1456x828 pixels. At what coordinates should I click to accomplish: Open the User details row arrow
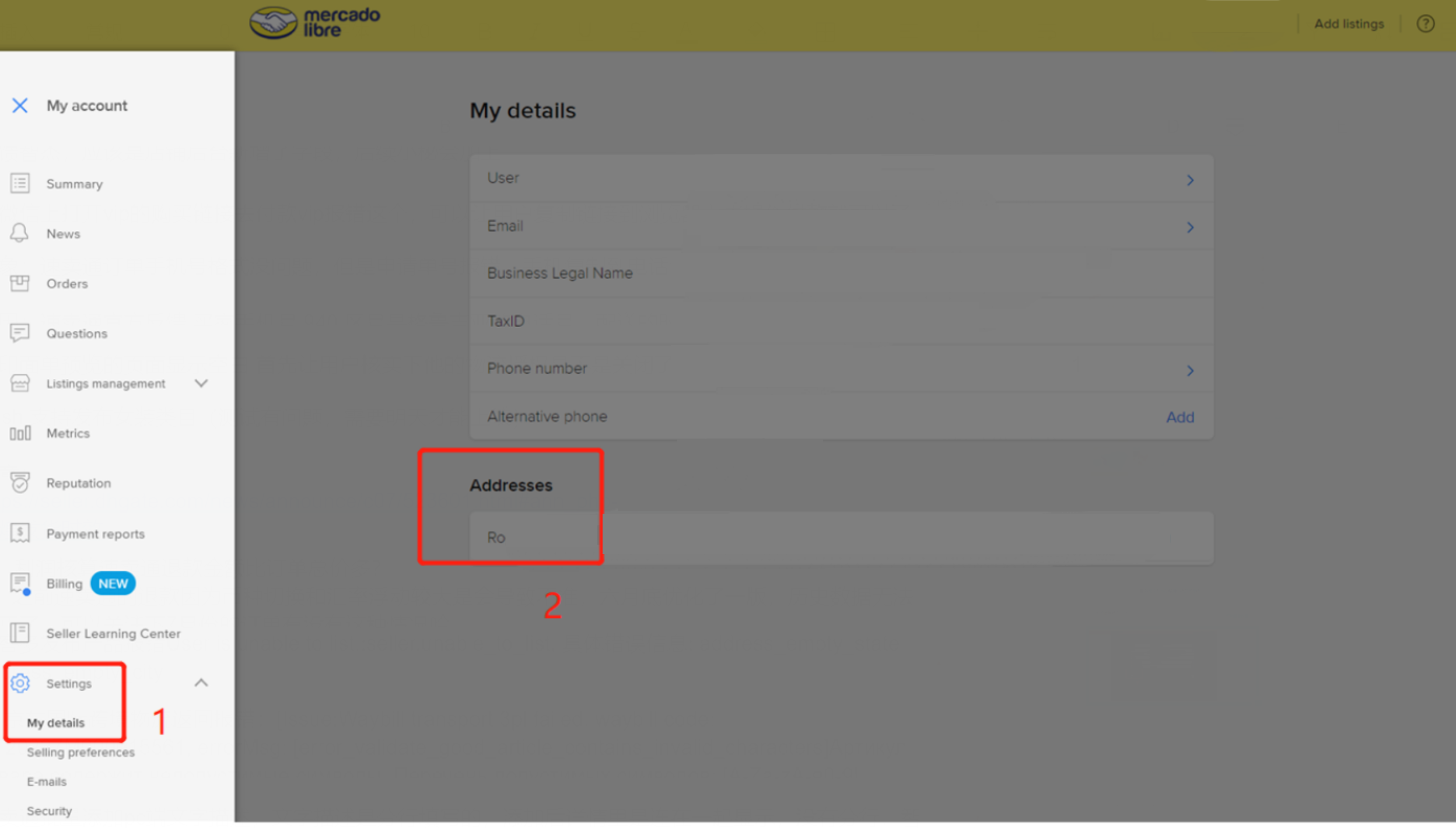tap(1190, 180)
